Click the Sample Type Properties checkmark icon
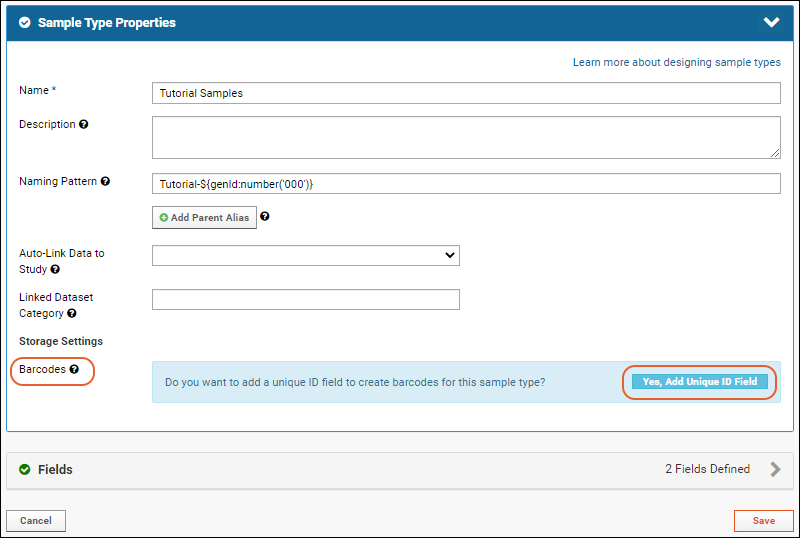This screenshot has height=538, width=800. click(x=24, y=22)
